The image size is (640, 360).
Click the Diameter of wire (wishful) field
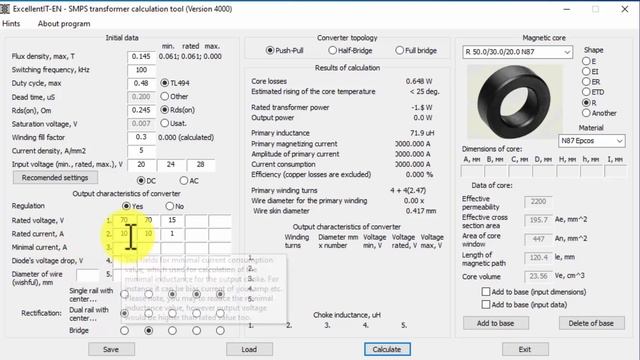point(88,275)
